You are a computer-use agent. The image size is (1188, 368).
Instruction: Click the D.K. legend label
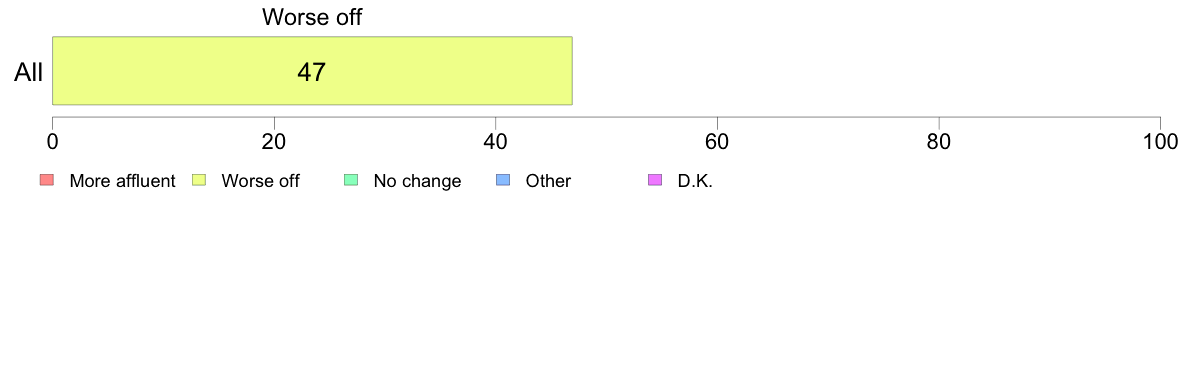point(696,181)
